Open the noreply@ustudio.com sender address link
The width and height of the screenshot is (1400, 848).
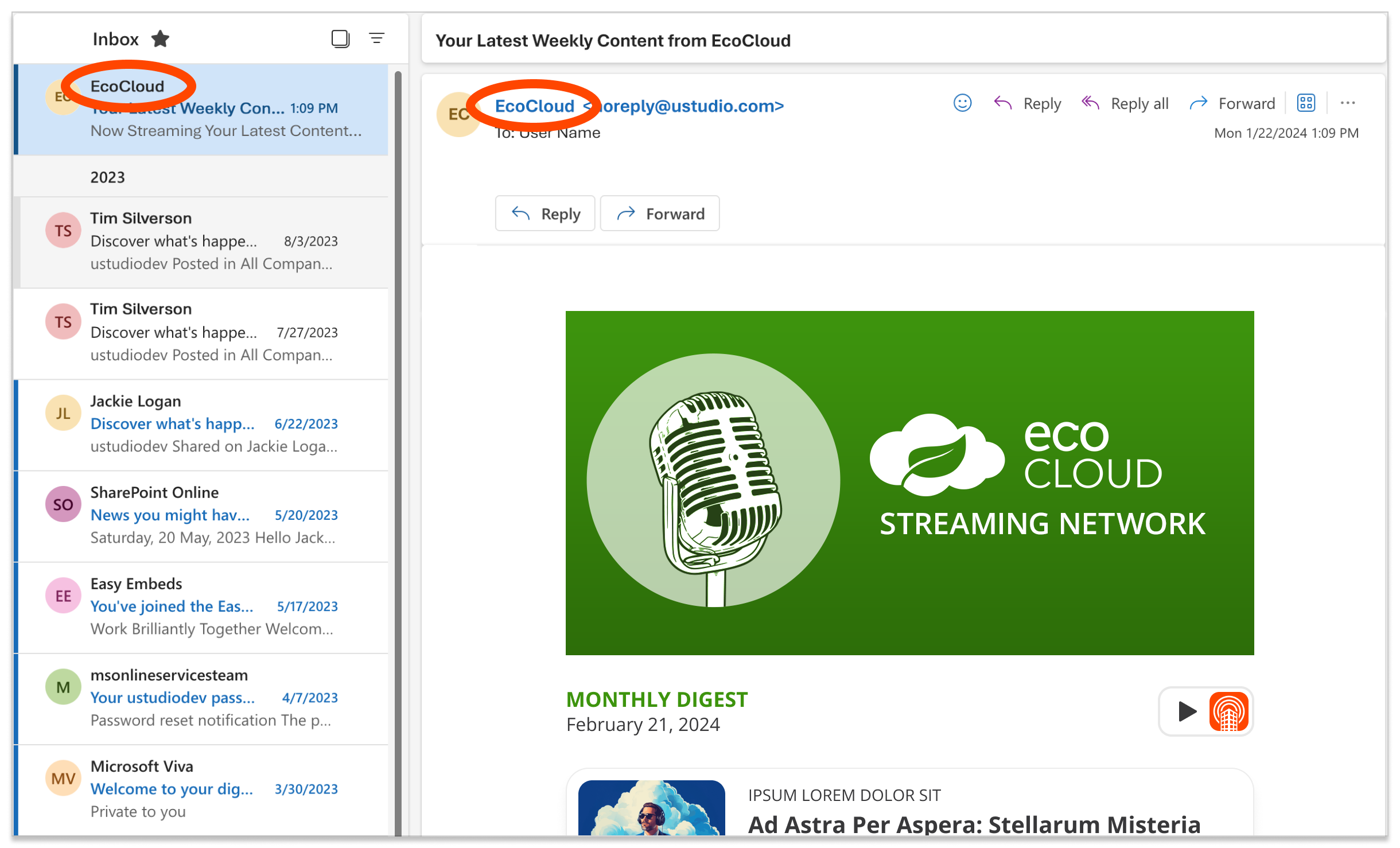tap(683, 106)
